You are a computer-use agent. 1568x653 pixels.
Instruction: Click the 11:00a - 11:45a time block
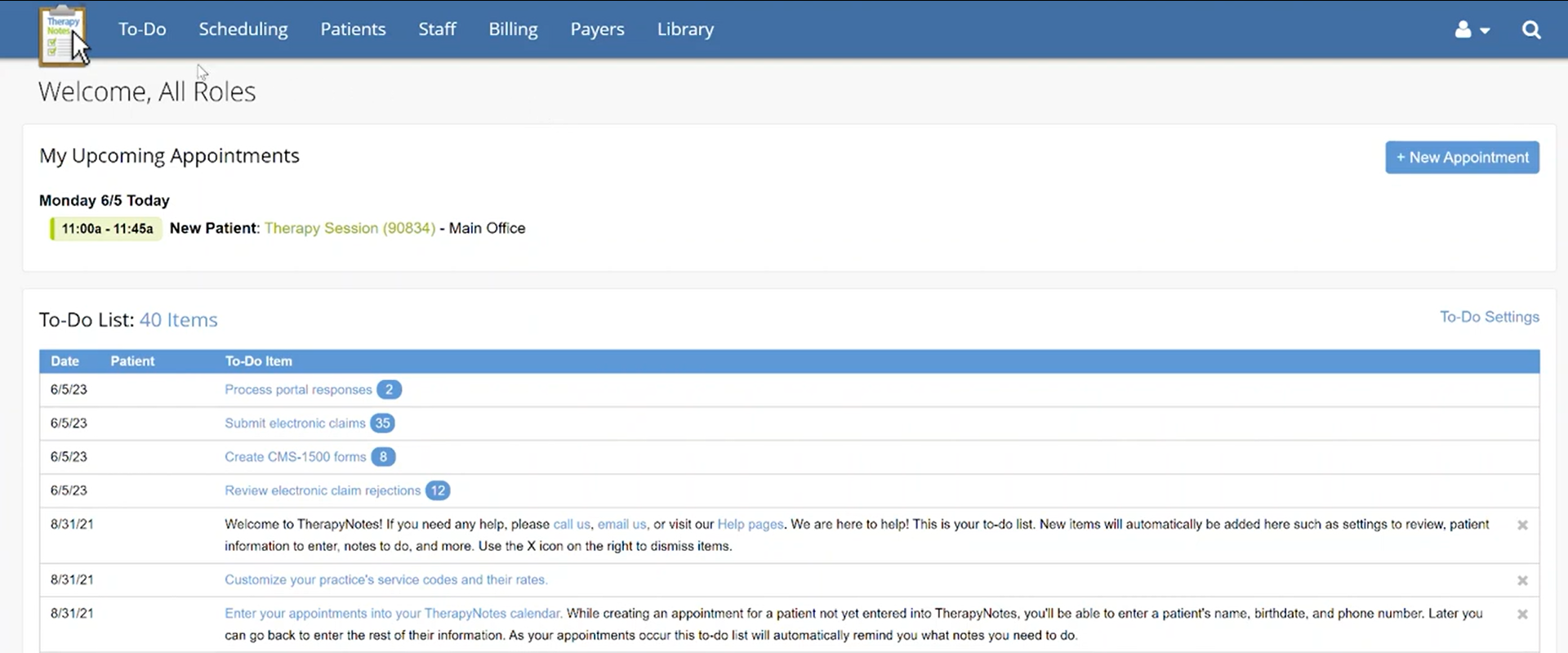[x=107, y=229]
